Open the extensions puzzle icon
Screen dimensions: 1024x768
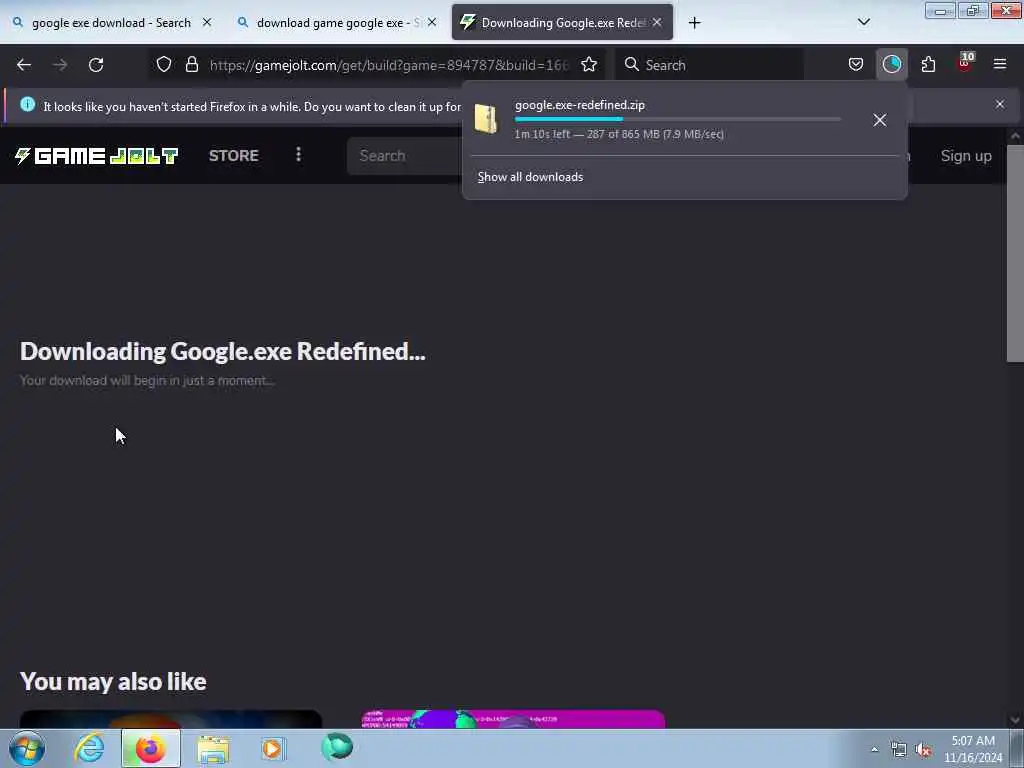coord(928,64)
